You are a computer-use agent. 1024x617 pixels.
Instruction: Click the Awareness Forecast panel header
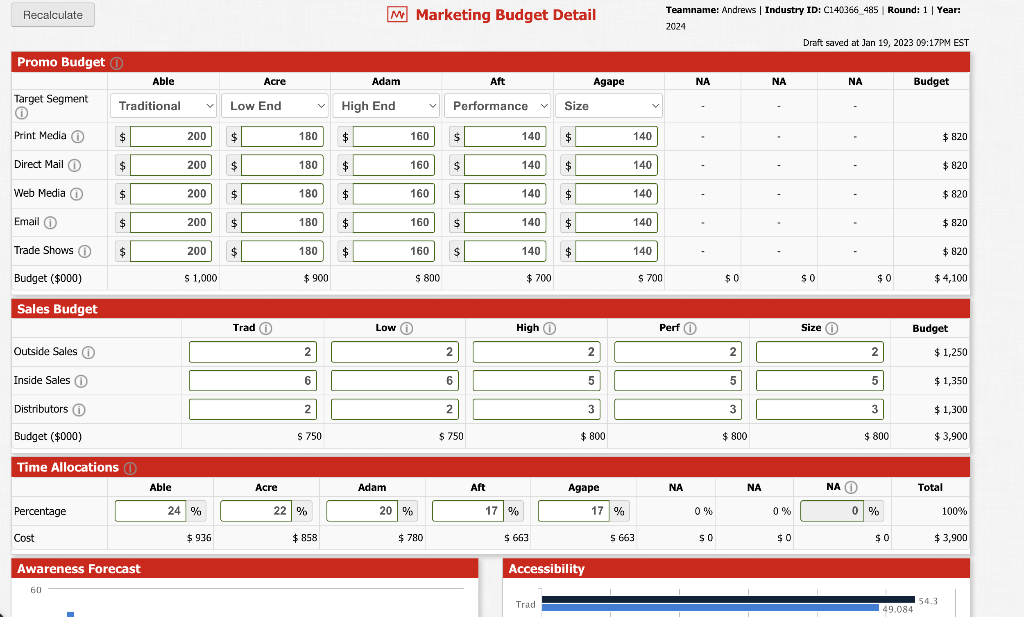(245, 569)
